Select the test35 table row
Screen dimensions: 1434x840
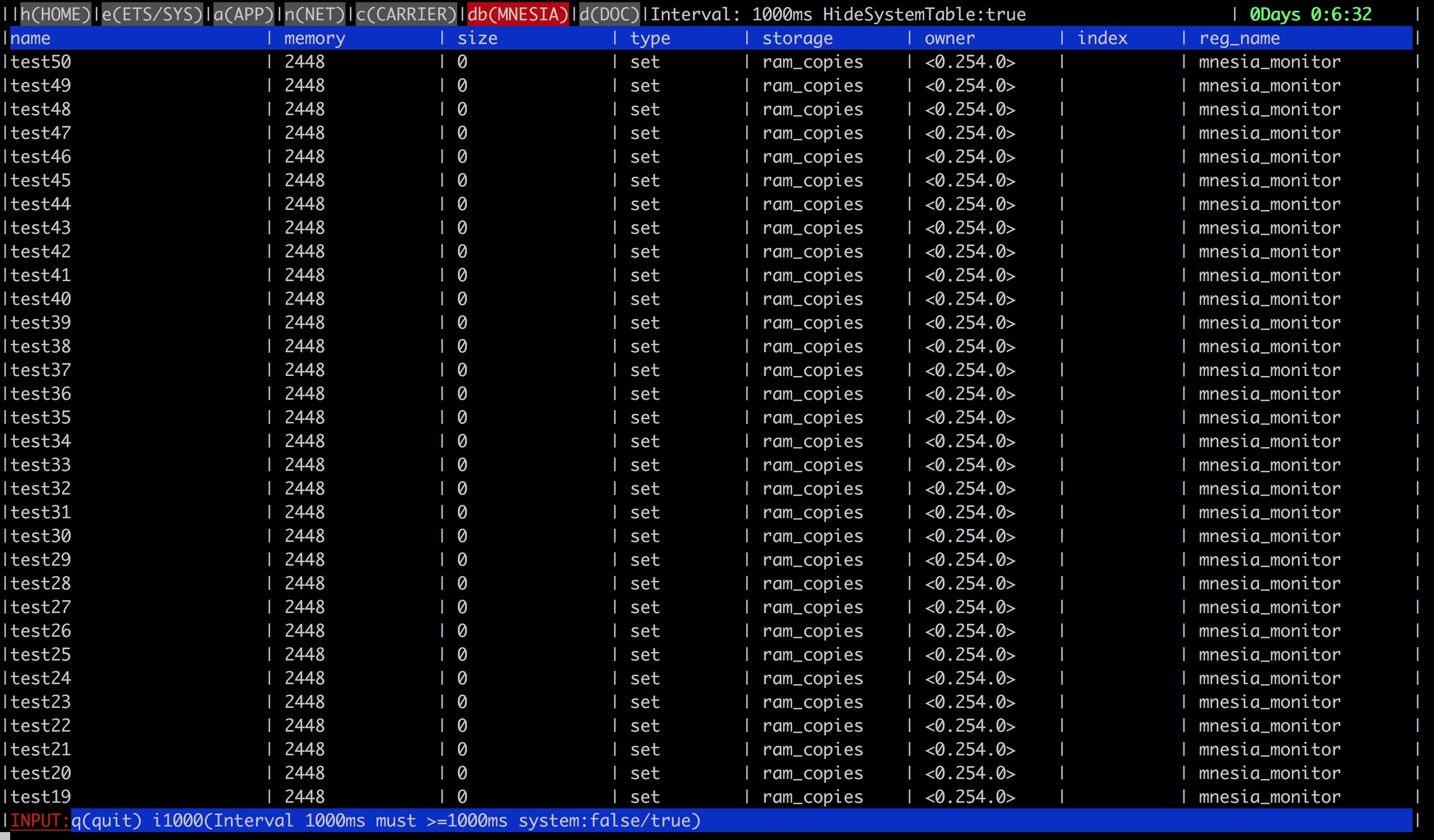tap(41, 417)
